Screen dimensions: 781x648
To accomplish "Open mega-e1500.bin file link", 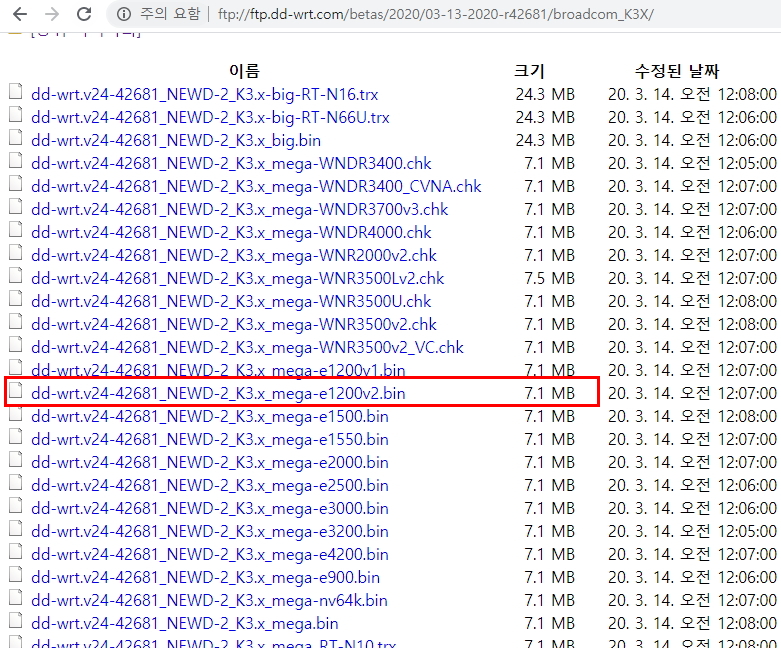I will click(x=210, y=416).
